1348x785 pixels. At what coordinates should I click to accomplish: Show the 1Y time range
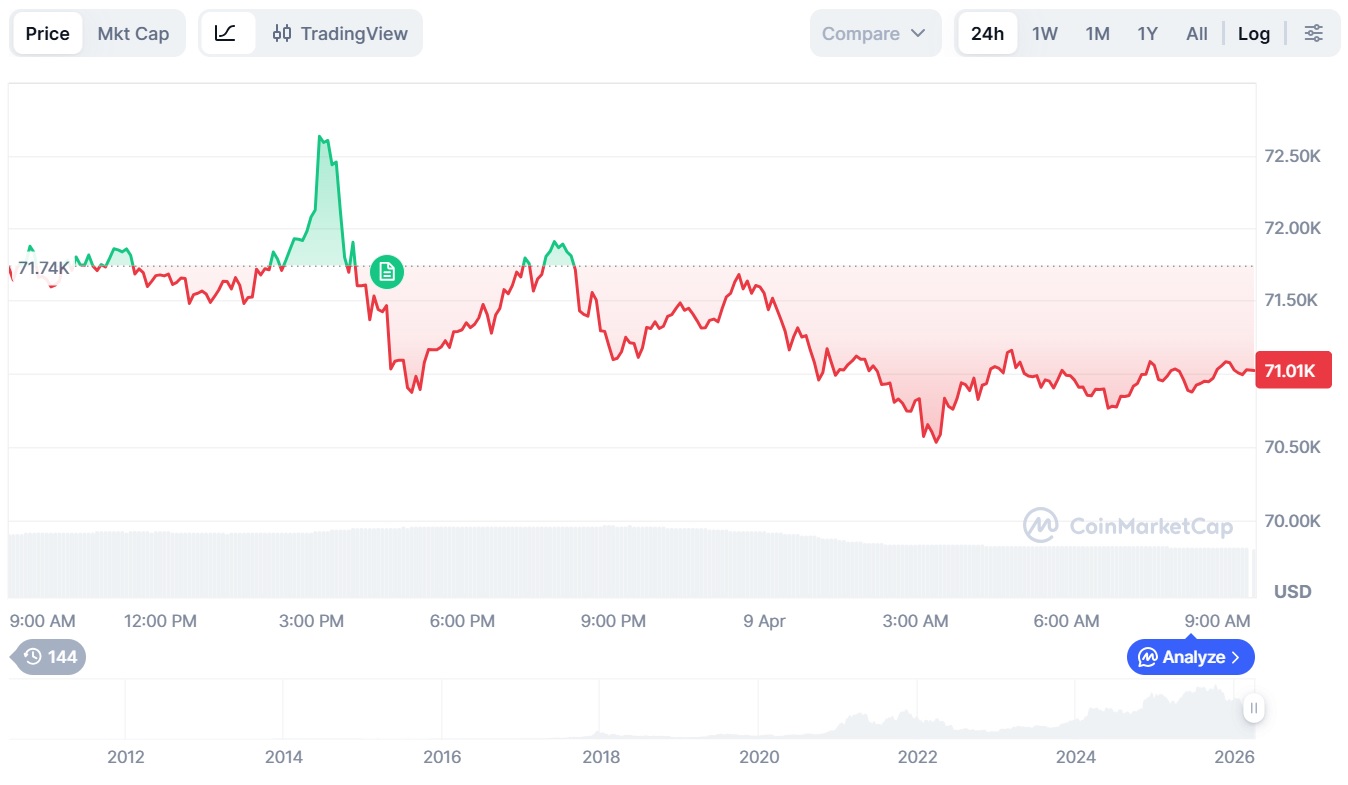coord(1148,33)
